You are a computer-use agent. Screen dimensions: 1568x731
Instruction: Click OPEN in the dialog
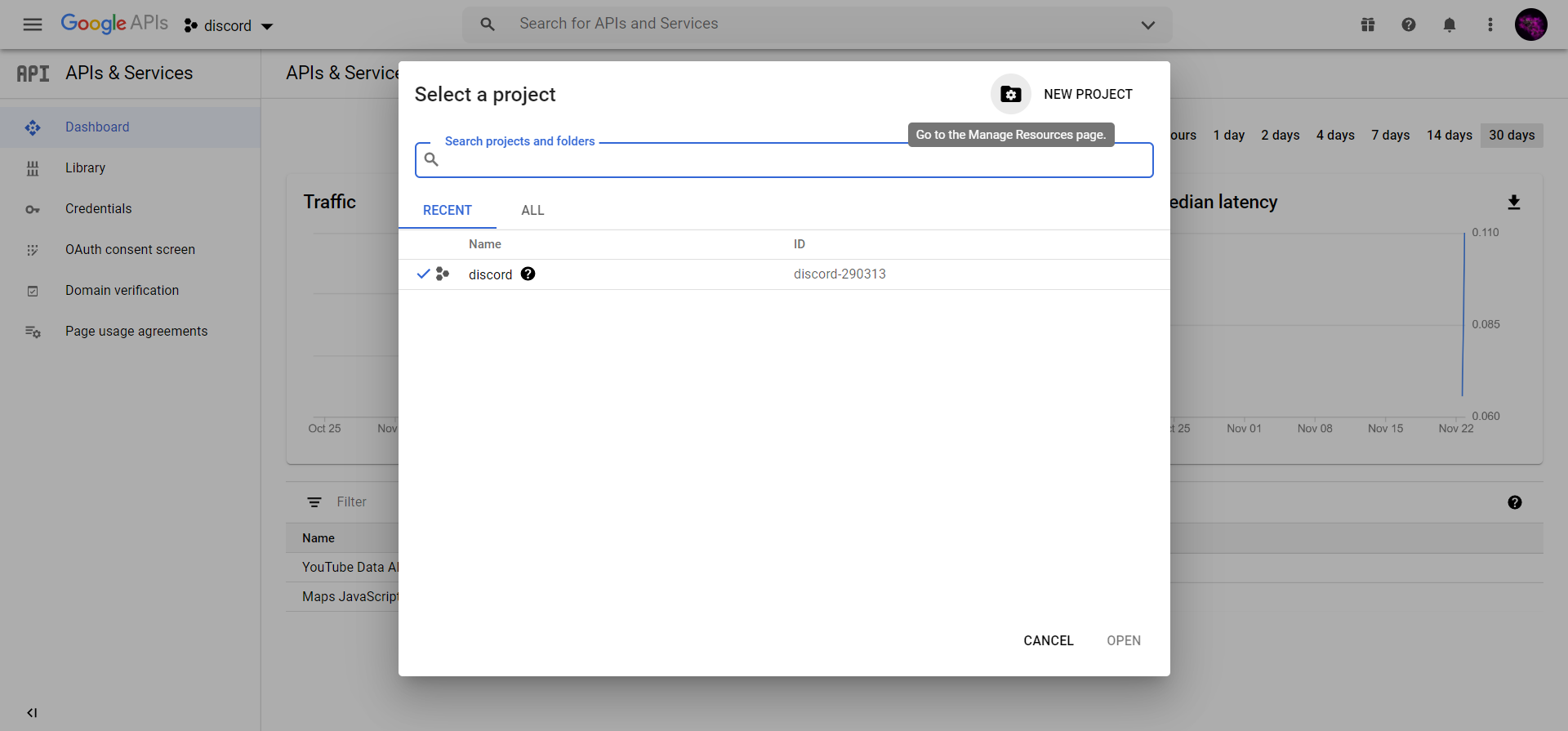point(1124,641)
